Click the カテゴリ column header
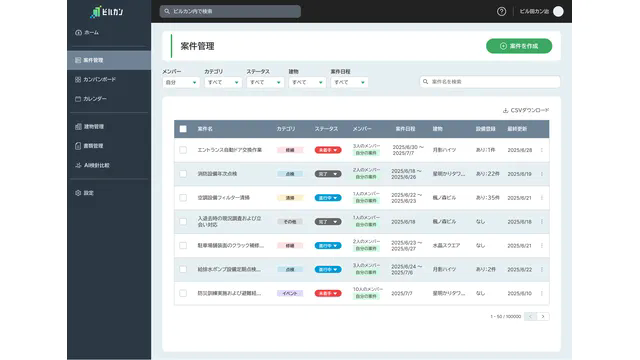The width and height of the screenshot is (640, 360). [x=286, y=129]
